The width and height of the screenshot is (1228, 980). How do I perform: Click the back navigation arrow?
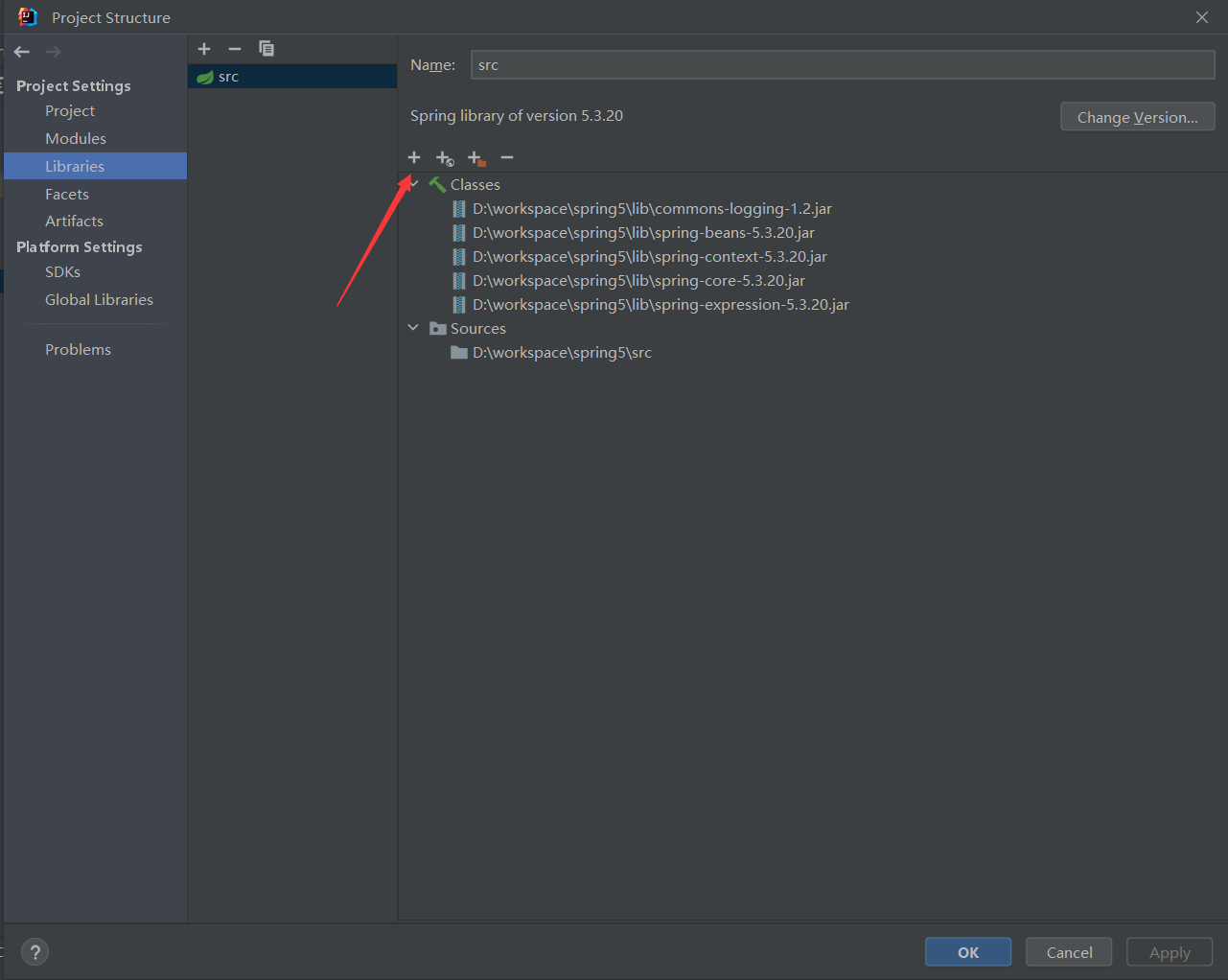coord(22,52)
